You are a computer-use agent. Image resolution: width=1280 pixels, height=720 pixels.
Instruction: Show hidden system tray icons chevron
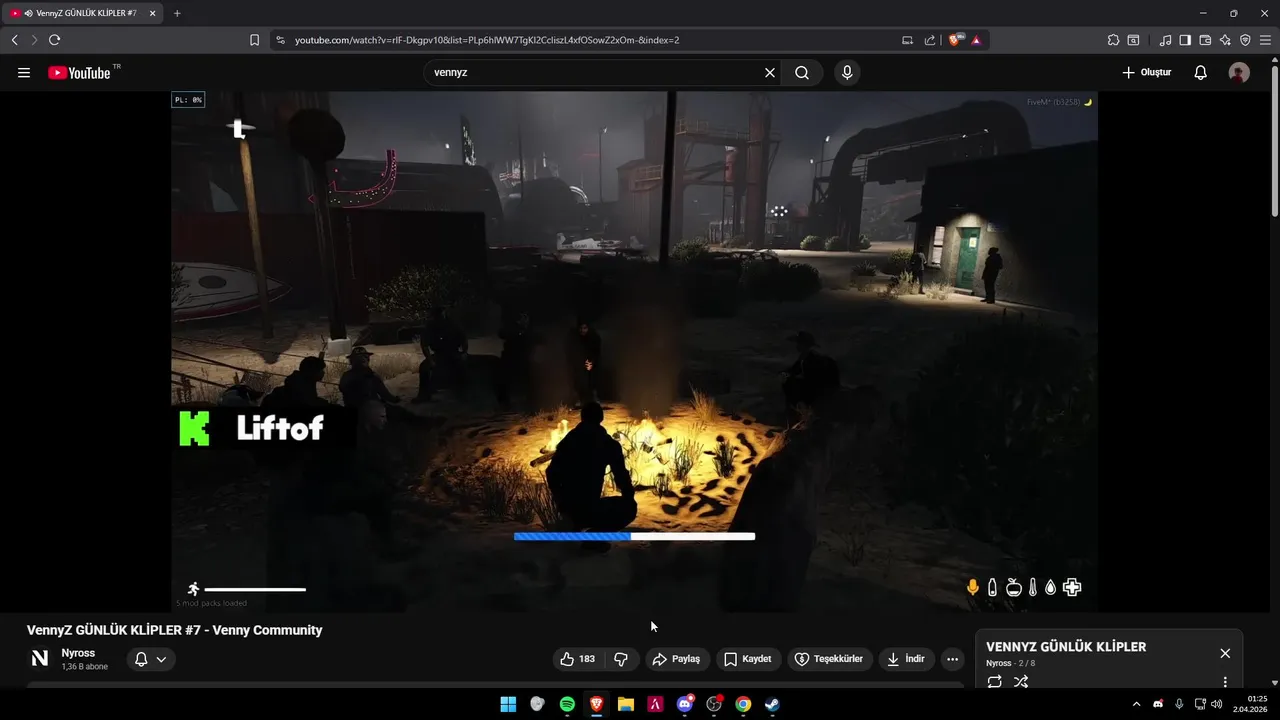pyautogui.click(x=1136, y=704)
